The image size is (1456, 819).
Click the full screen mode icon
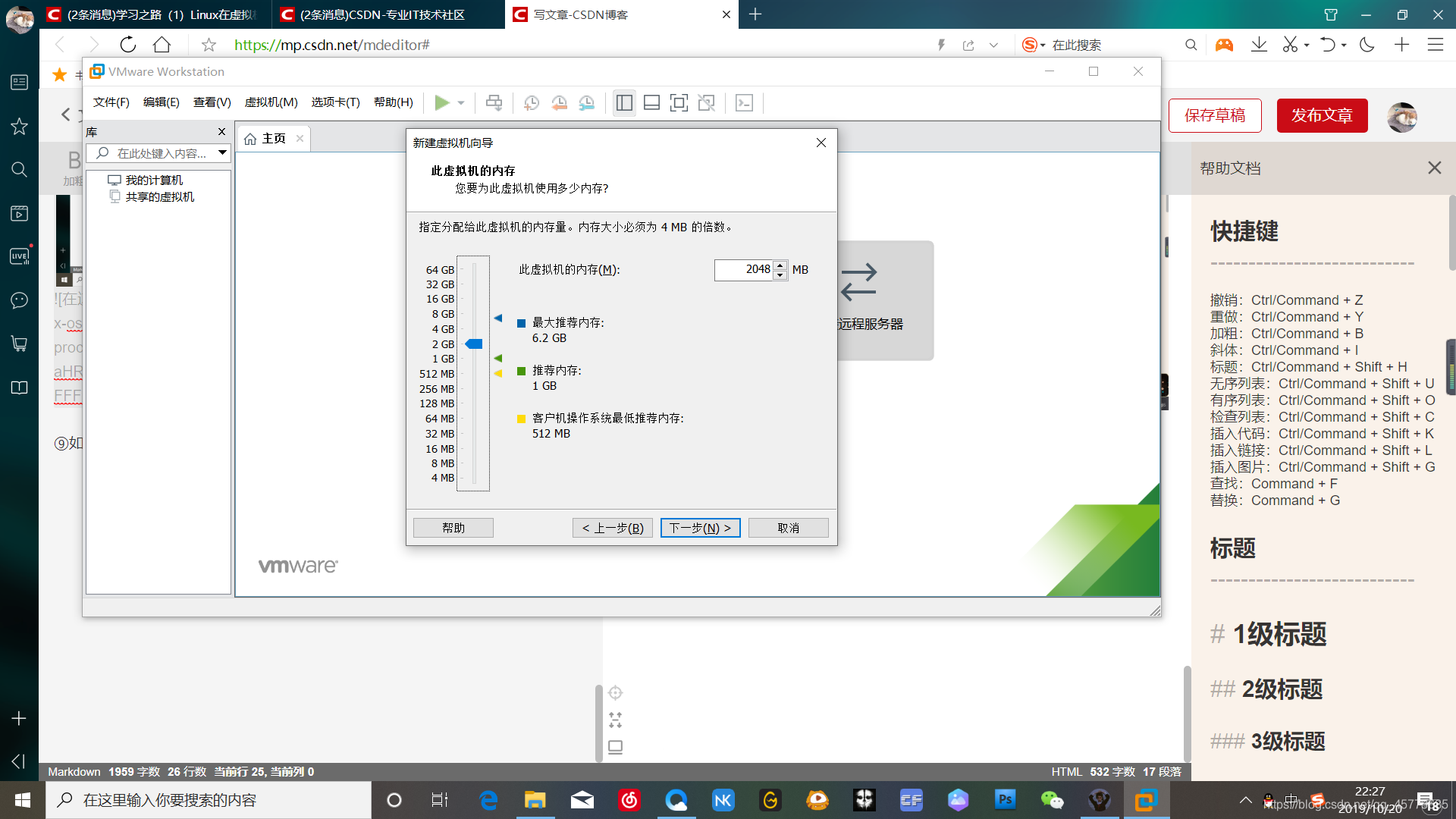click(x=679, y=102)
